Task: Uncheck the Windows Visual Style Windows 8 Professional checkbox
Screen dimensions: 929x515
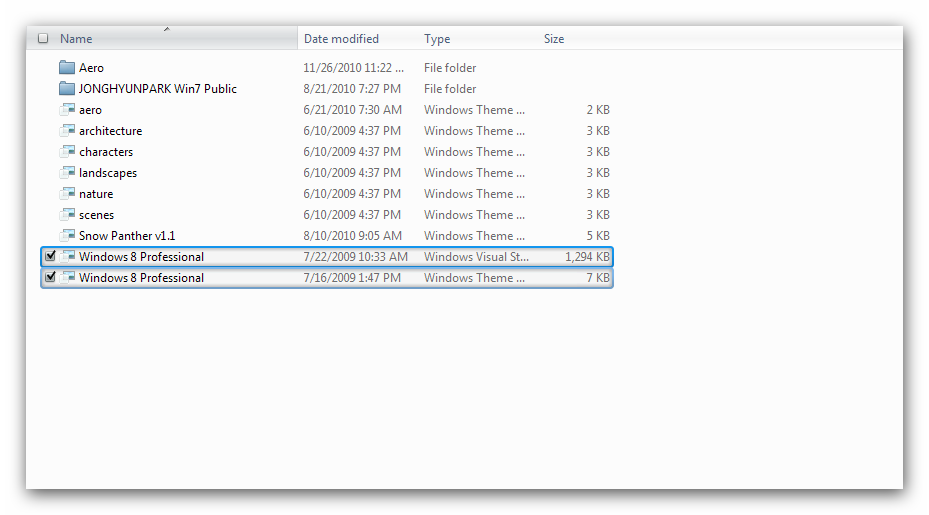Action: (50, 256)
